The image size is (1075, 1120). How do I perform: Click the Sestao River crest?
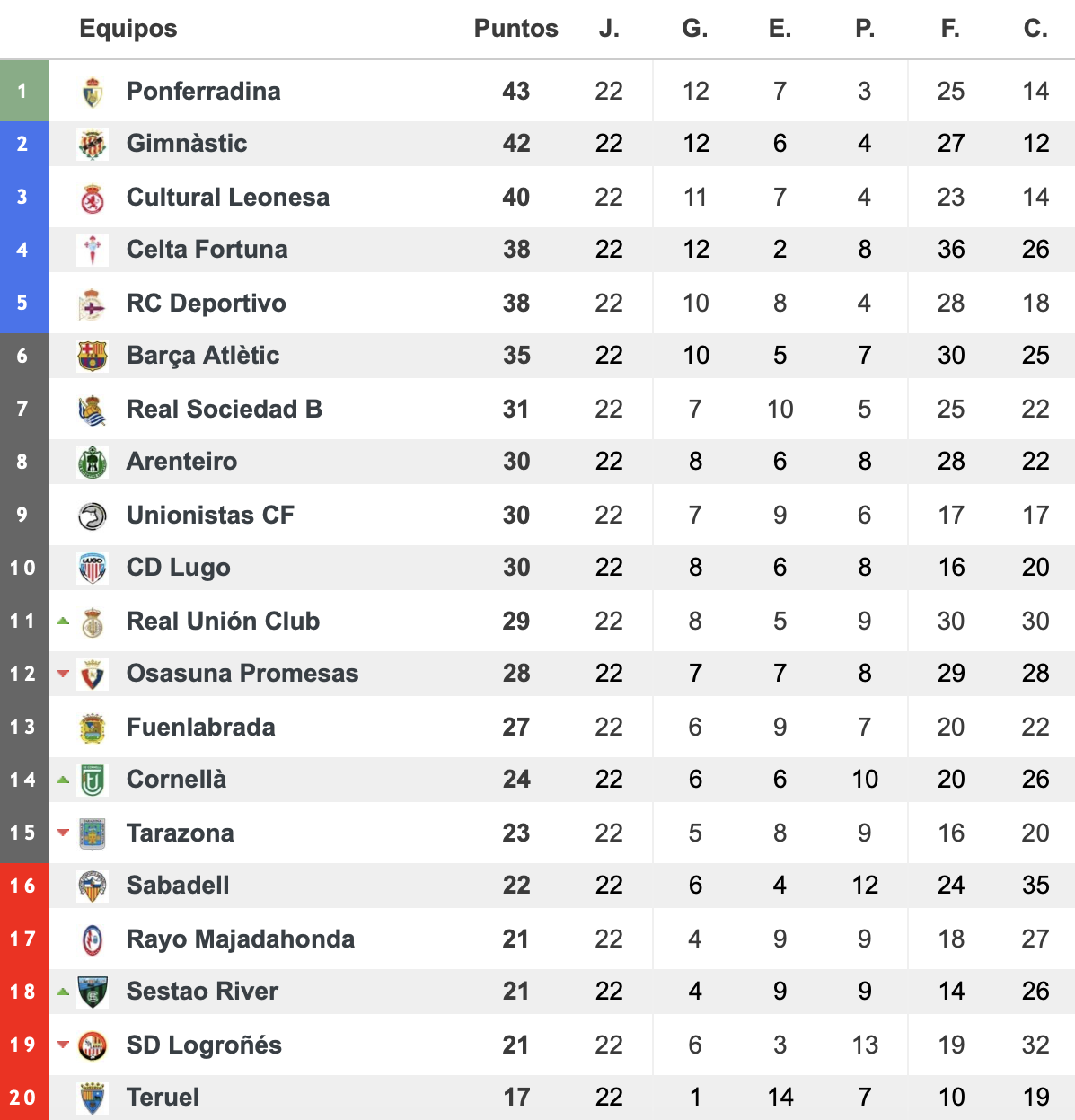[x=93, y=992]
